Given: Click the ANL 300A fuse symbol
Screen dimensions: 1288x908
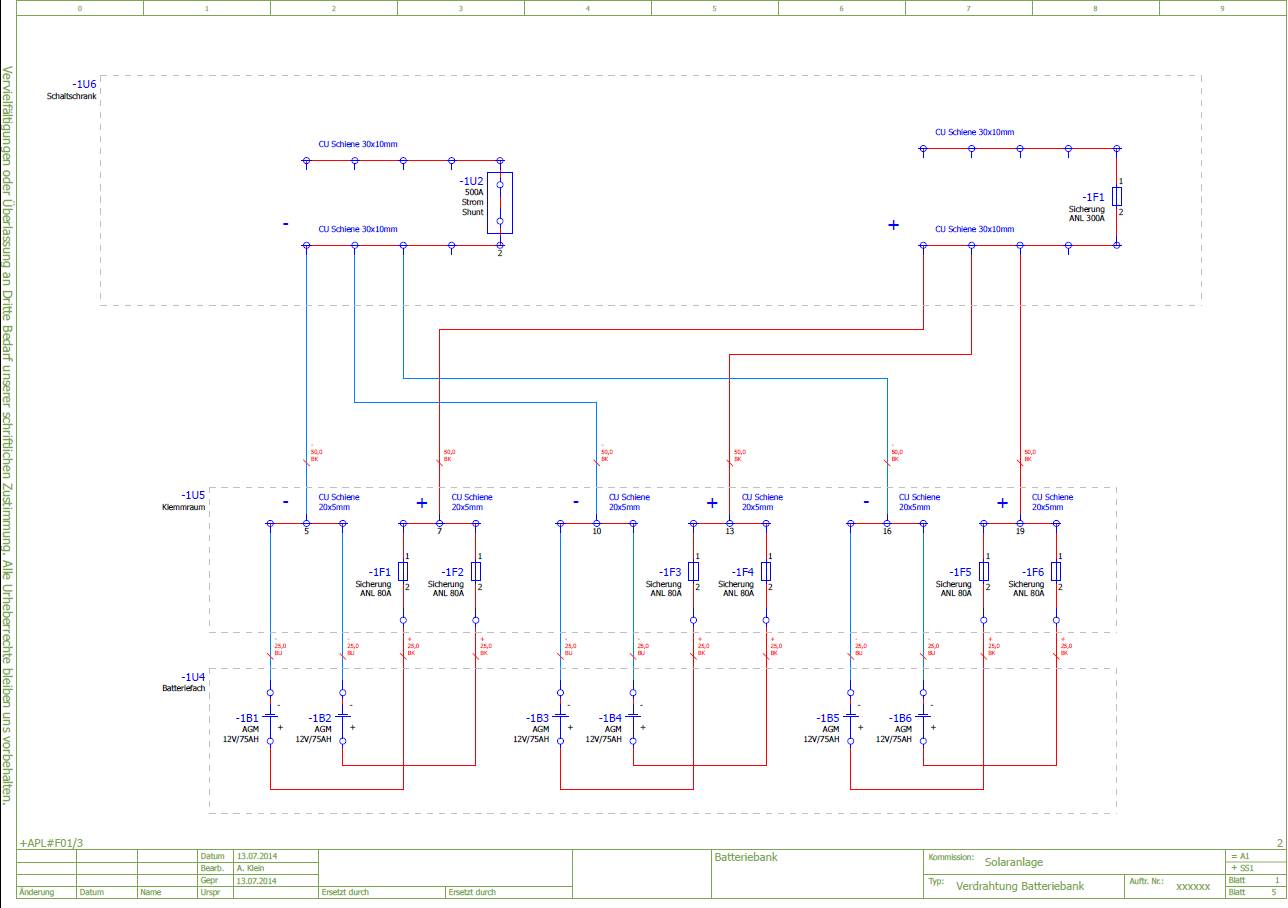Looking at the screenshot, I should click(1117, 196).
